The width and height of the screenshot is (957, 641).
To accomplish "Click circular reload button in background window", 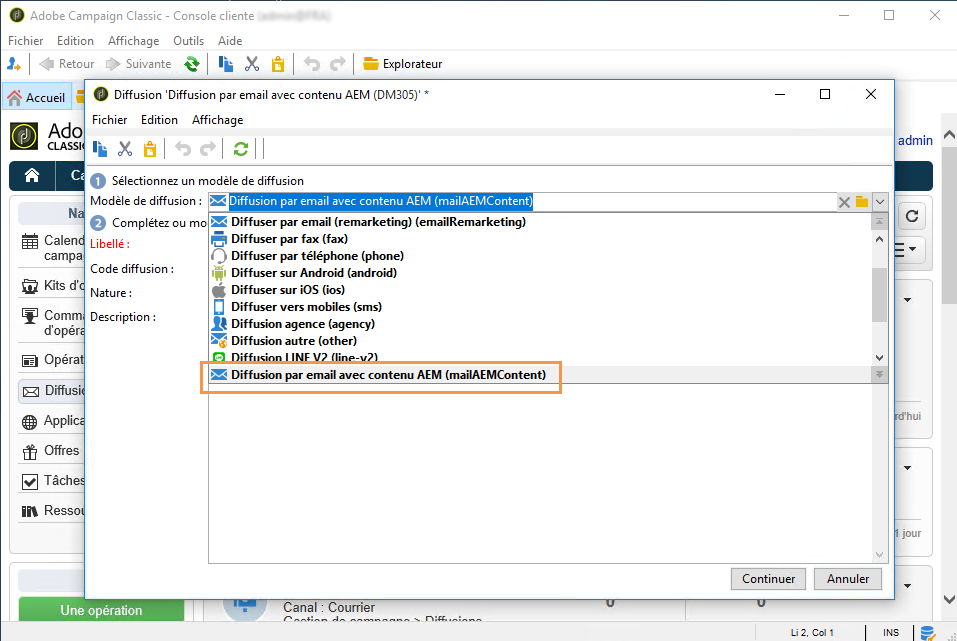I will [x=912, y=216].
